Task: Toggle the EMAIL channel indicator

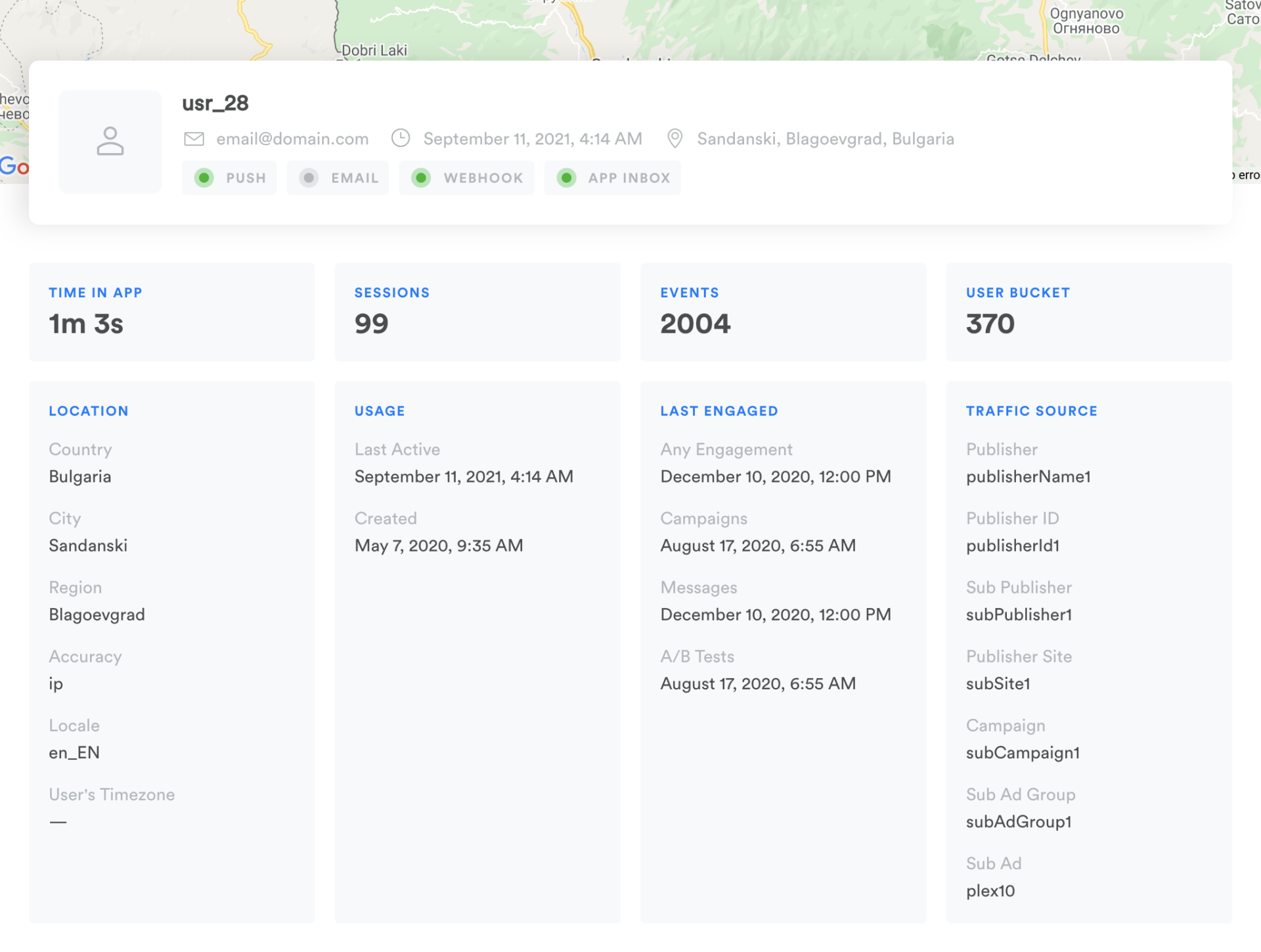Action: 338,178
